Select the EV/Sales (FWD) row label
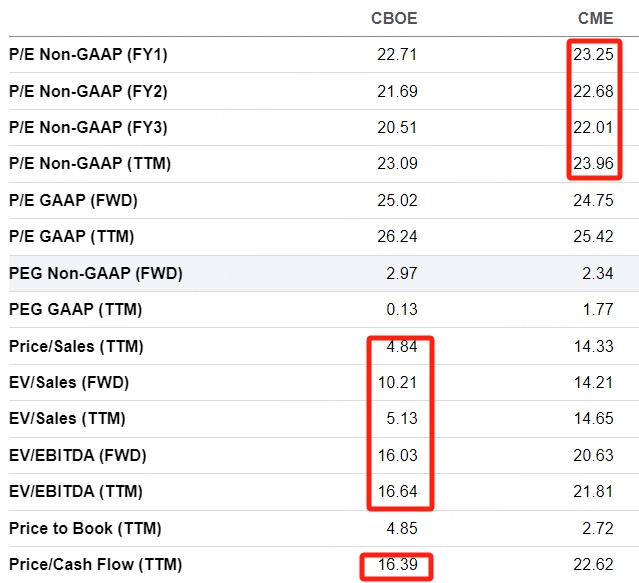639x583 pixels. pos(69,383)
